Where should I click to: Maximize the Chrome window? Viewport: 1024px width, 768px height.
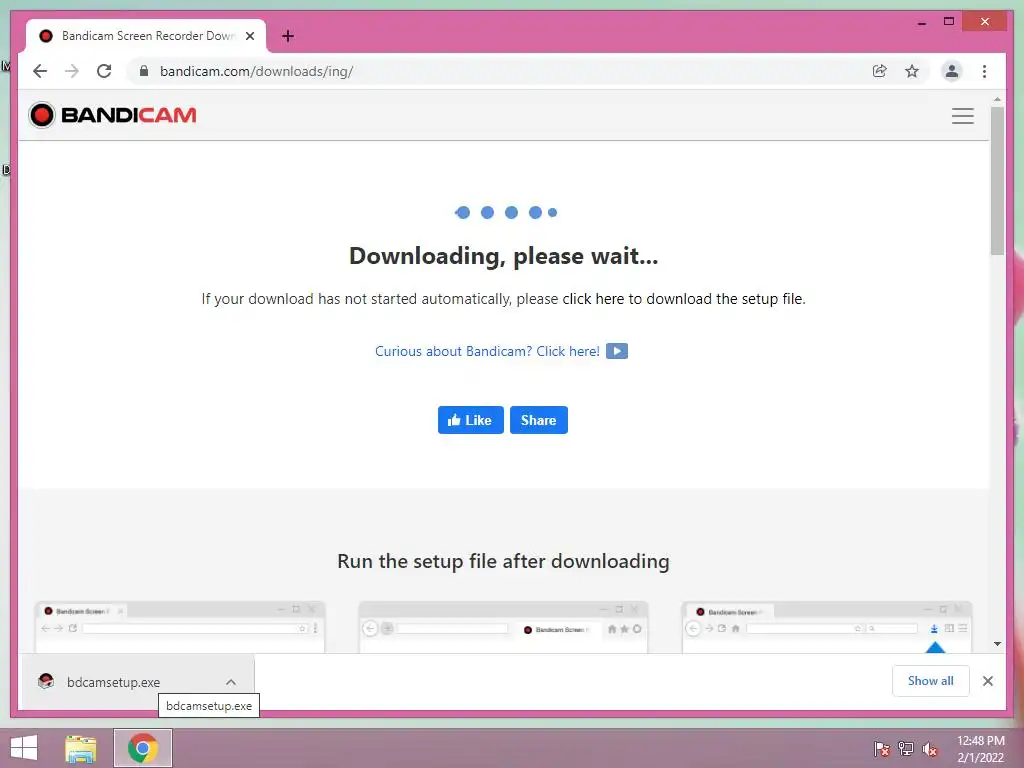point(949,22)
